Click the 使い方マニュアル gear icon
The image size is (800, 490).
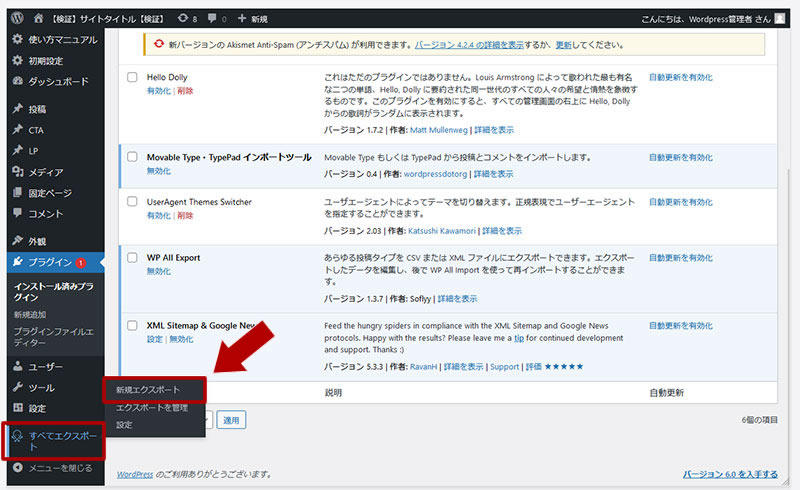tap(18, 39)
